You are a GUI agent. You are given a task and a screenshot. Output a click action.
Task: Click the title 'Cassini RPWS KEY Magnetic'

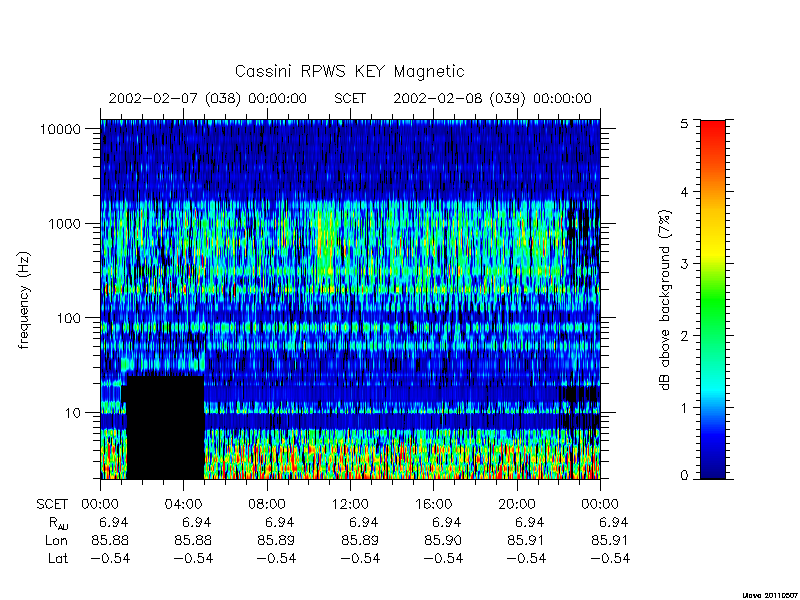point(349,71)
